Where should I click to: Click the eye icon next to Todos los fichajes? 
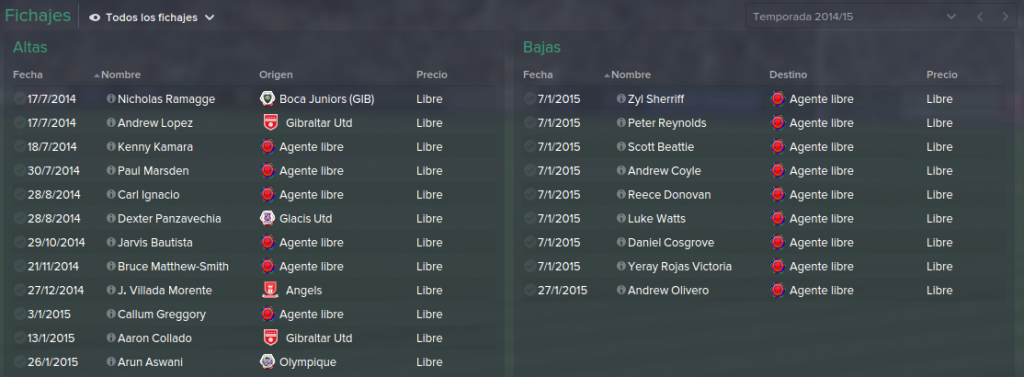pyautogui.click(x=95, y=18)
